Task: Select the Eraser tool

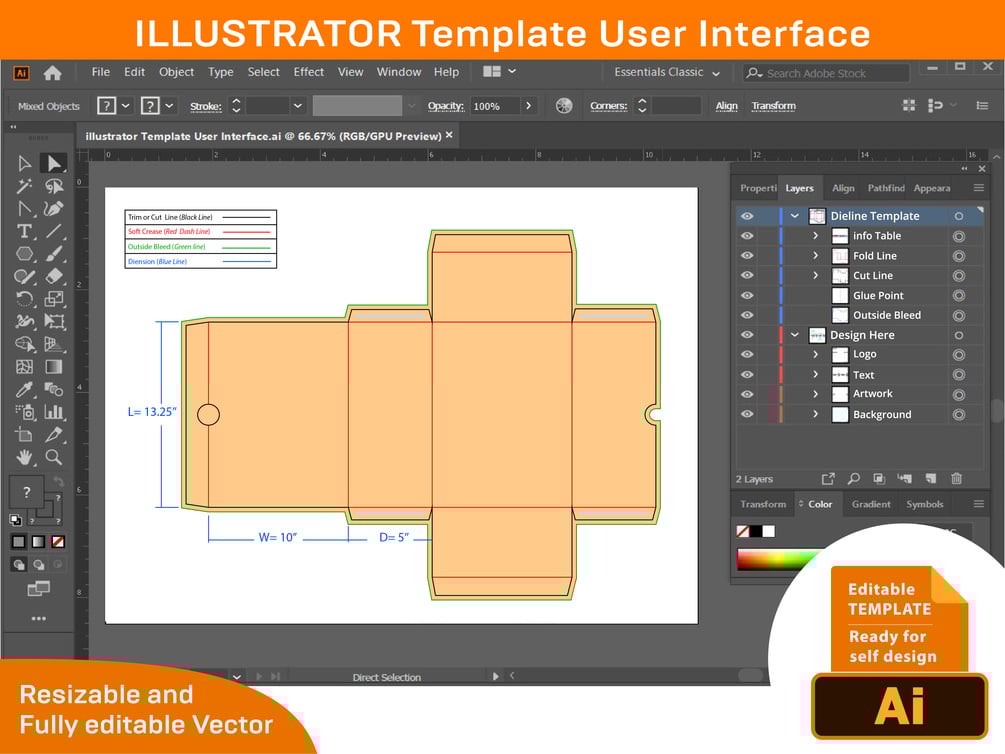Action: [x=54, y=276]
